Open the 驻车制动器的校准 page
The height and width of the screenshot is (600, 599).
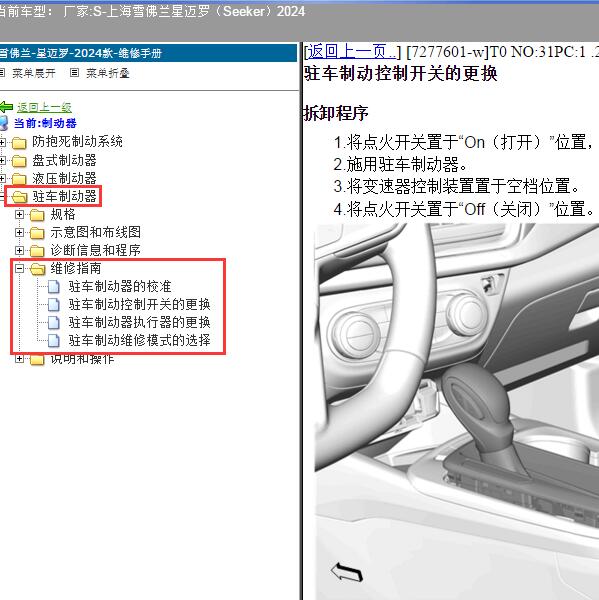click(x=120, y=286)
